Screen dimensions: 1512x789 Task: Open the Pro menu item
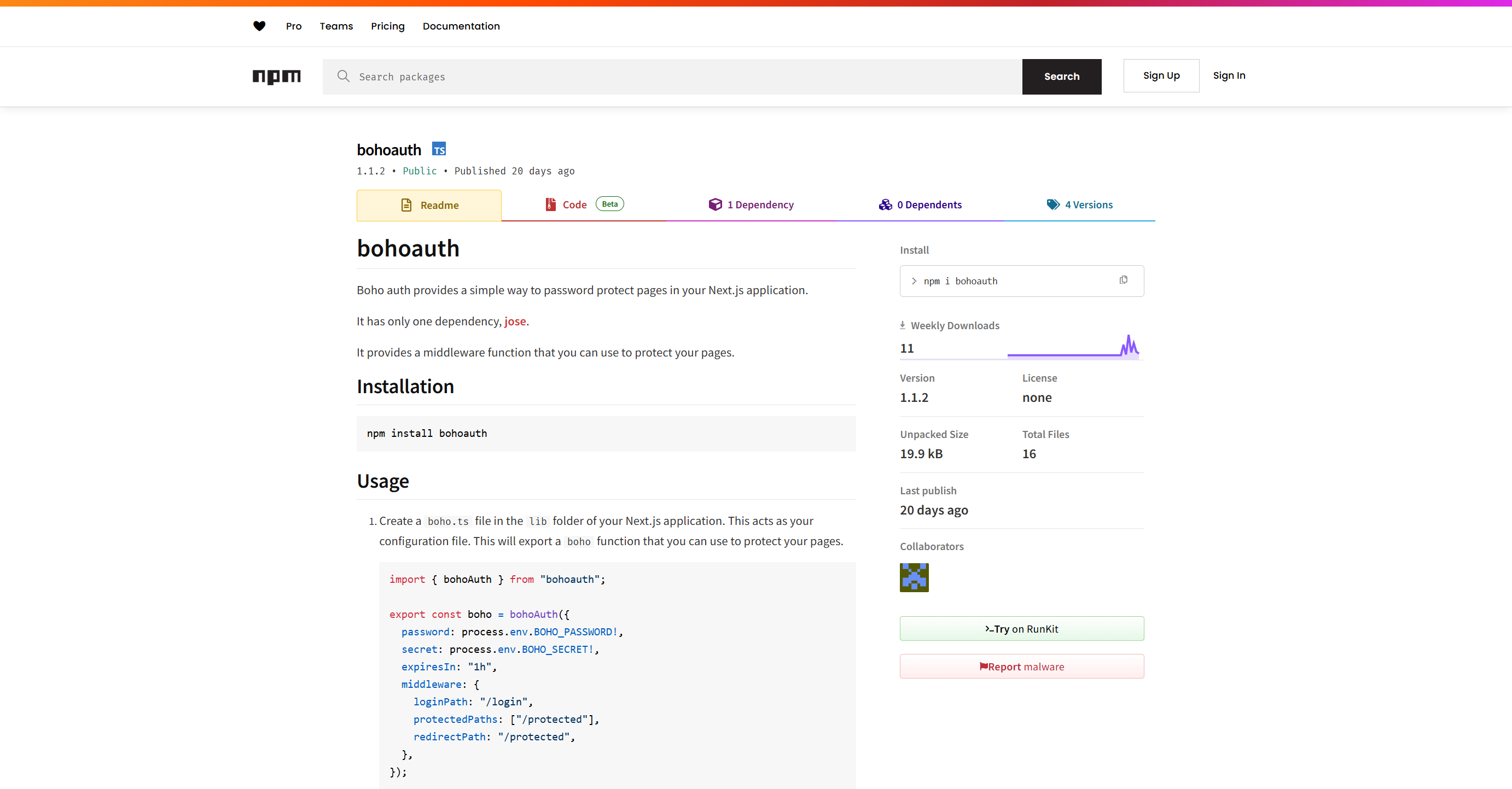[x=293, y=26]
